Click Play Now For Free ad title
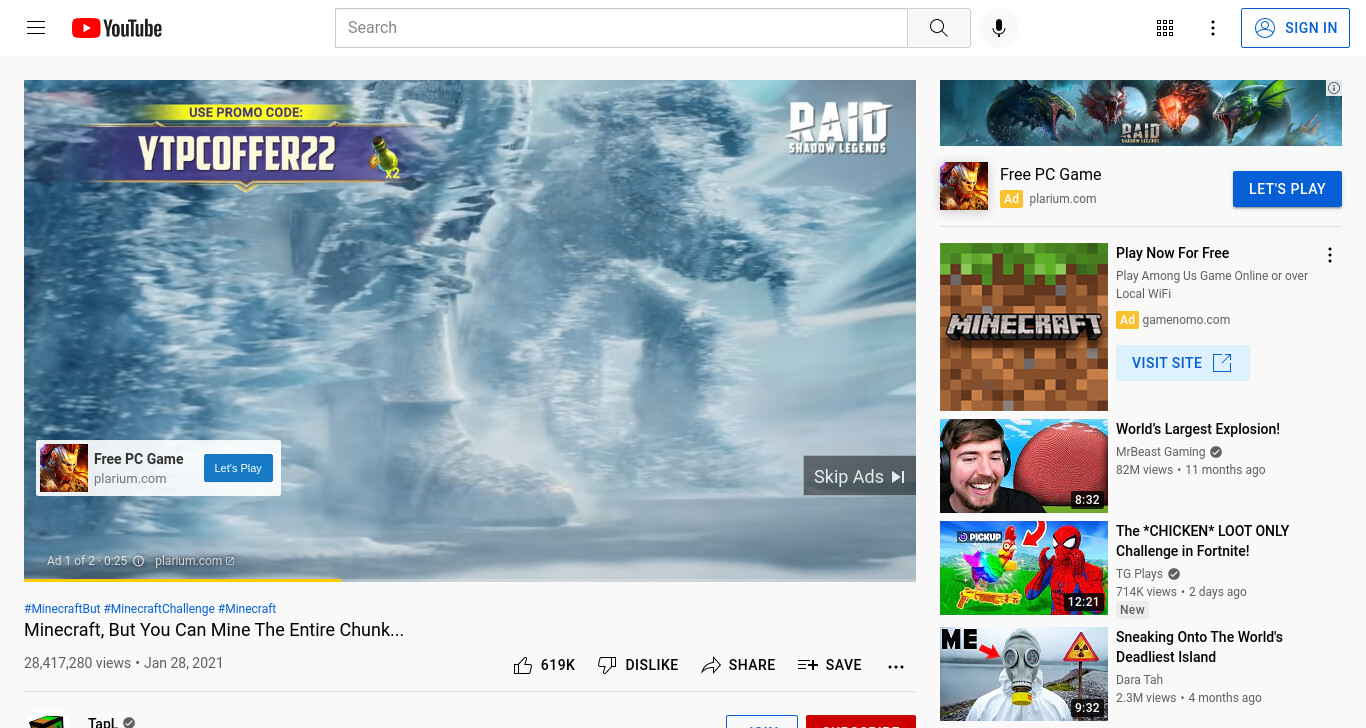This screenshot has width=1366, height=728. 1172,253
